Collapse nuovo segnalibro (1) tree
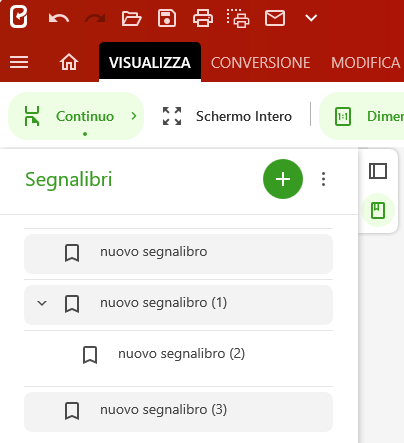This screenshot has width=404, height=443. point(42,303)
